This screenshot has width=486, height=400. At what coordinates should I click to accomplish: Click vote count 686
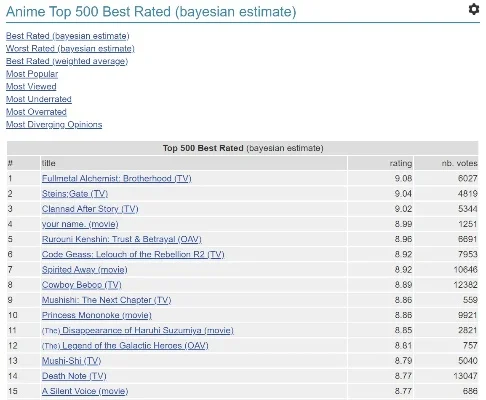(470, 391)
